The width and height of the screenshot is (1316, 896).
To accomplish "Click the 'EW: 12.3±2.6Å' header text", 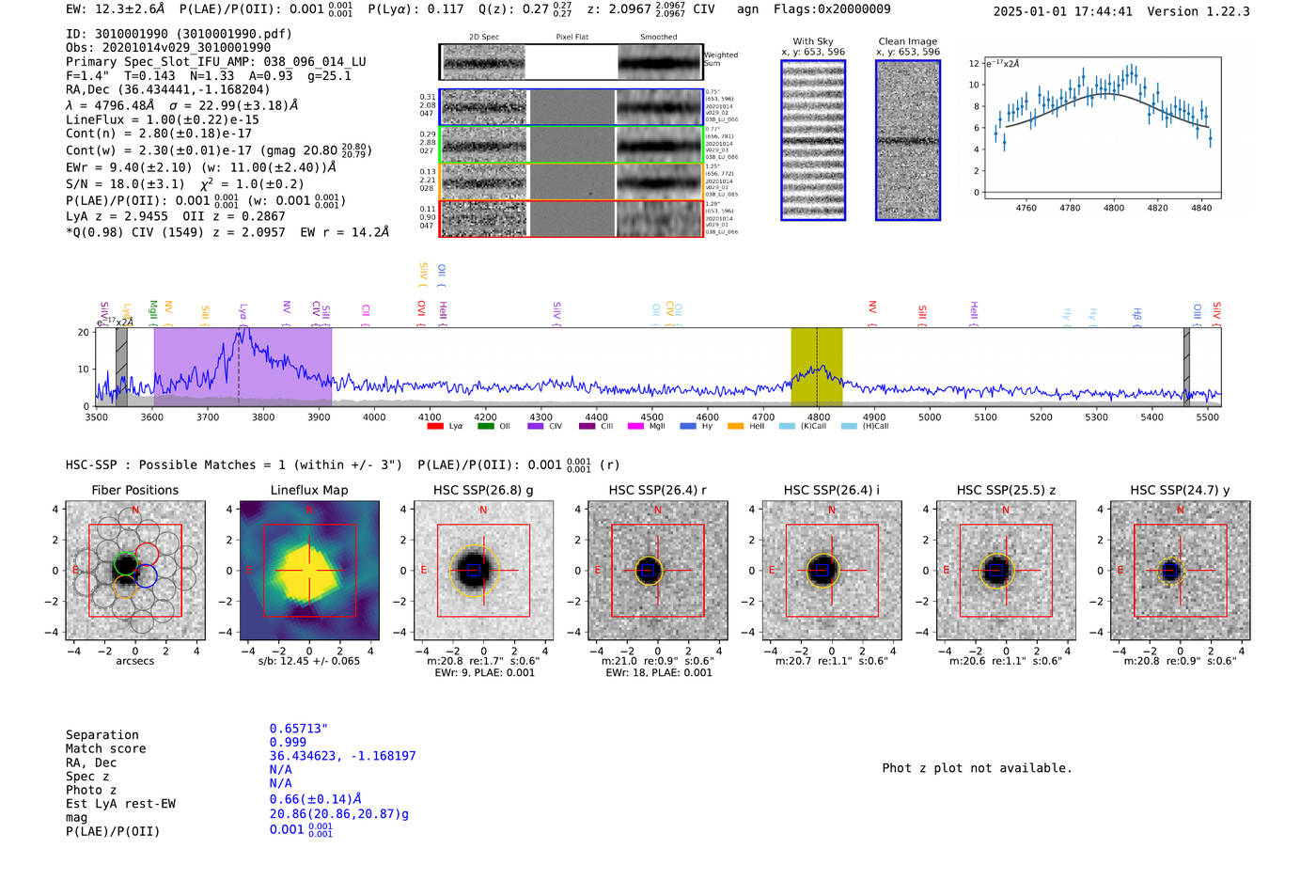I will click(x=115, y=9).
